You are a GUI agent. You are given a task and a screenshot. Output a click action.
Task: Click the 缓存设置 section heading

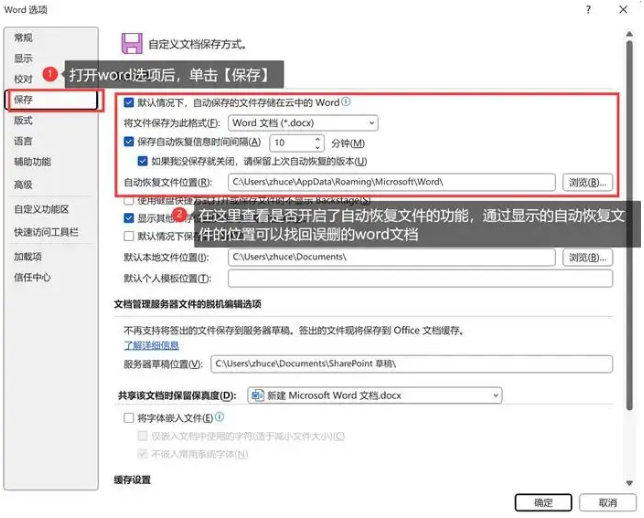pyautogui.click(x=132, y=479)
